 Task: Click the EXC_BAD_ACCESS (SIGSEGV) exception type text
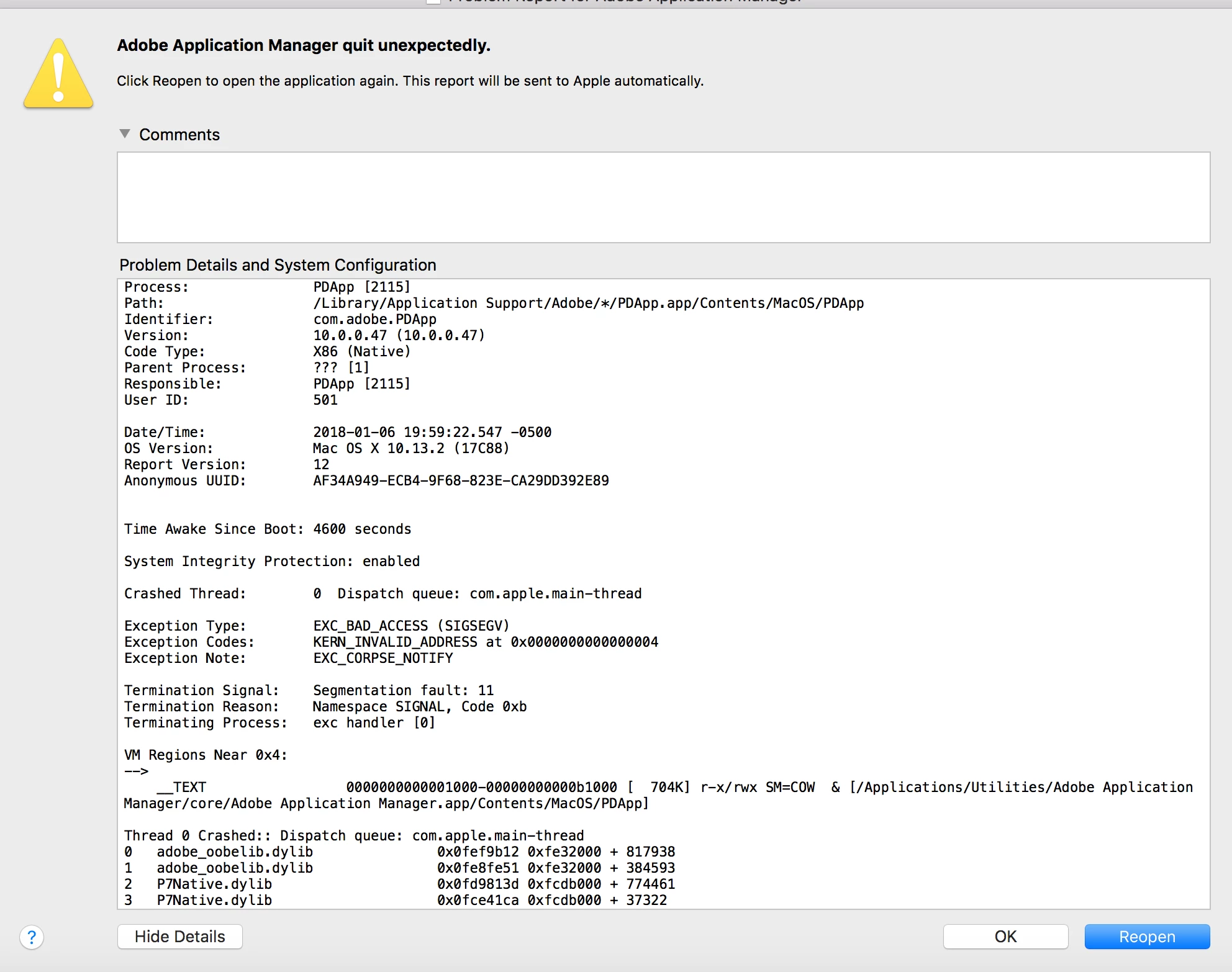(410, 626)
